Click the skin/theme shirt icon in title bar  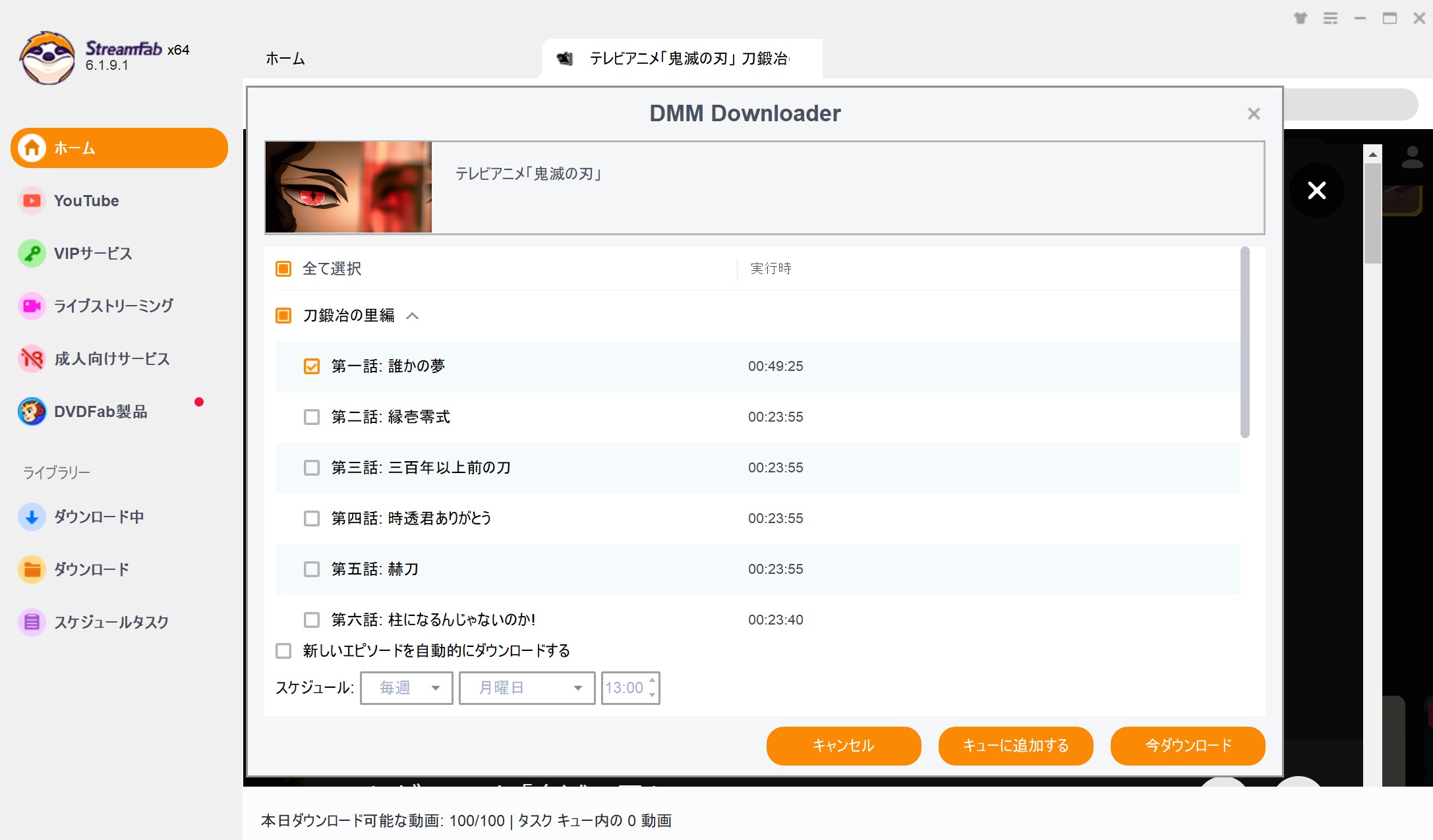click(x=1301, y=18)
